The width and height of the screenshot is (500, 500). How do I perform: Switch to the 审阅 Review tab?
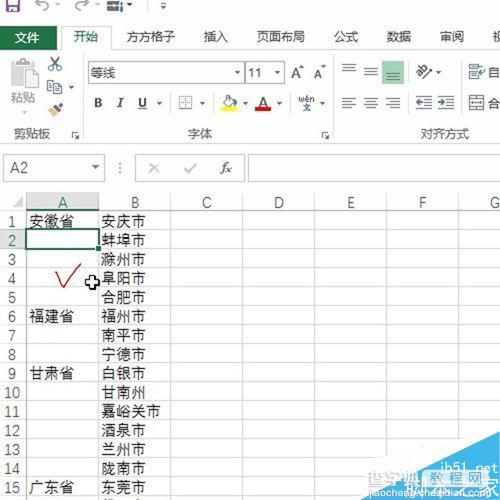452,37
